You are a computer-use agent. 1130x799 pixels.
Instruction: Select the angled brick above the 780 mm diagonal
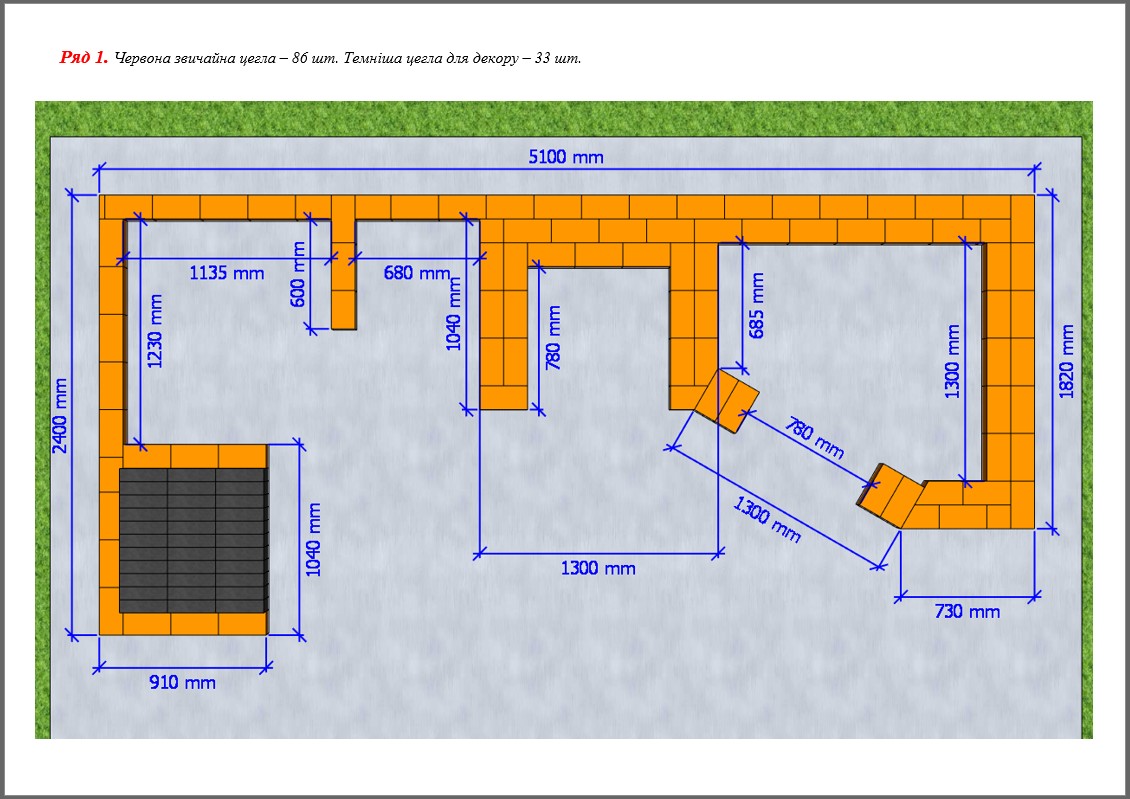726,399
